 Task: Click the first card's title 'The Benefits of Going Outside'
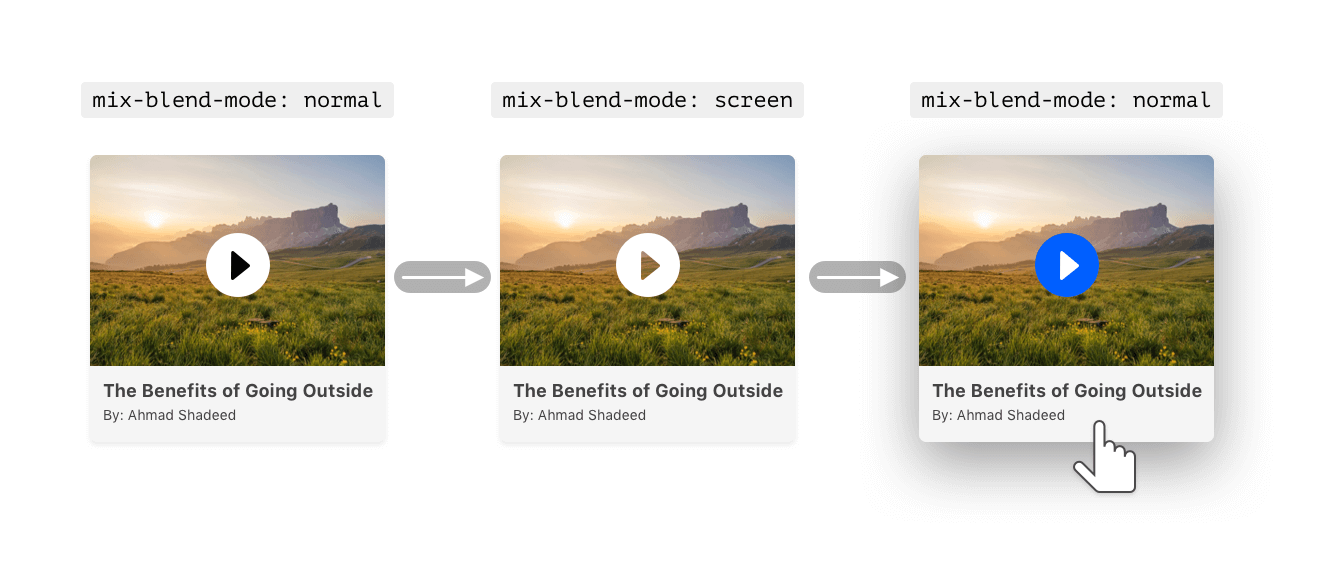238,391
